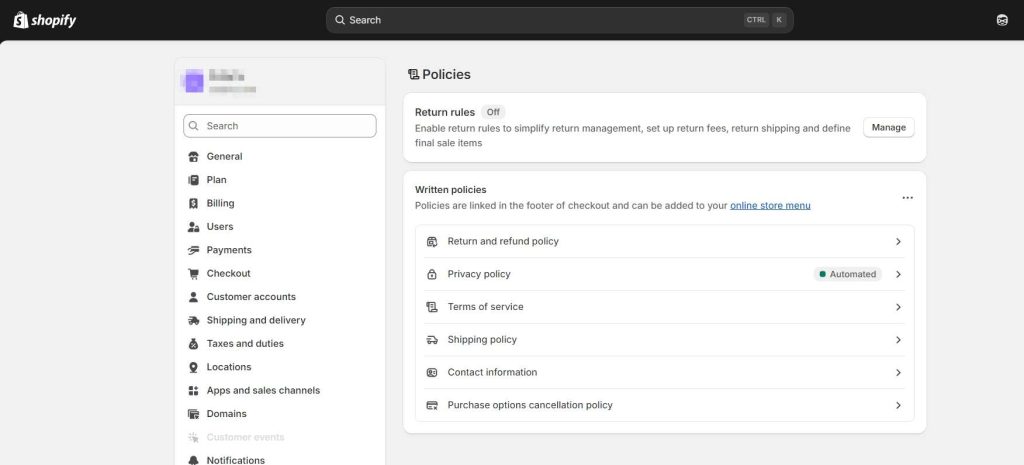Image resolution: width=1024 pixels, height=465 pixels.
Task: Click the Written policies heading
Action: [x=451, y=190]
